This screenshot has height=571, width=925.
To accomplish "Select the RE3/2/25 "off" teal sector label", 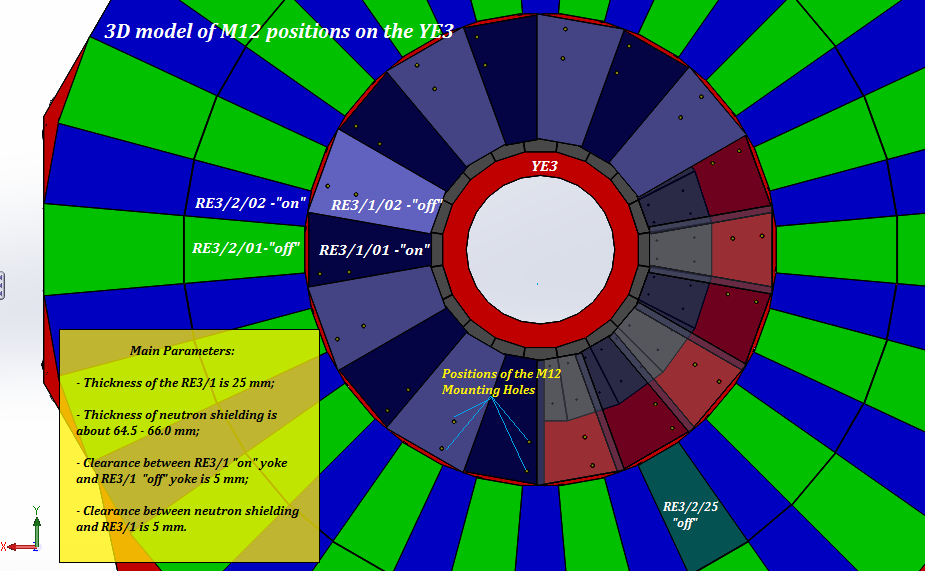I will tap(690, 514).
